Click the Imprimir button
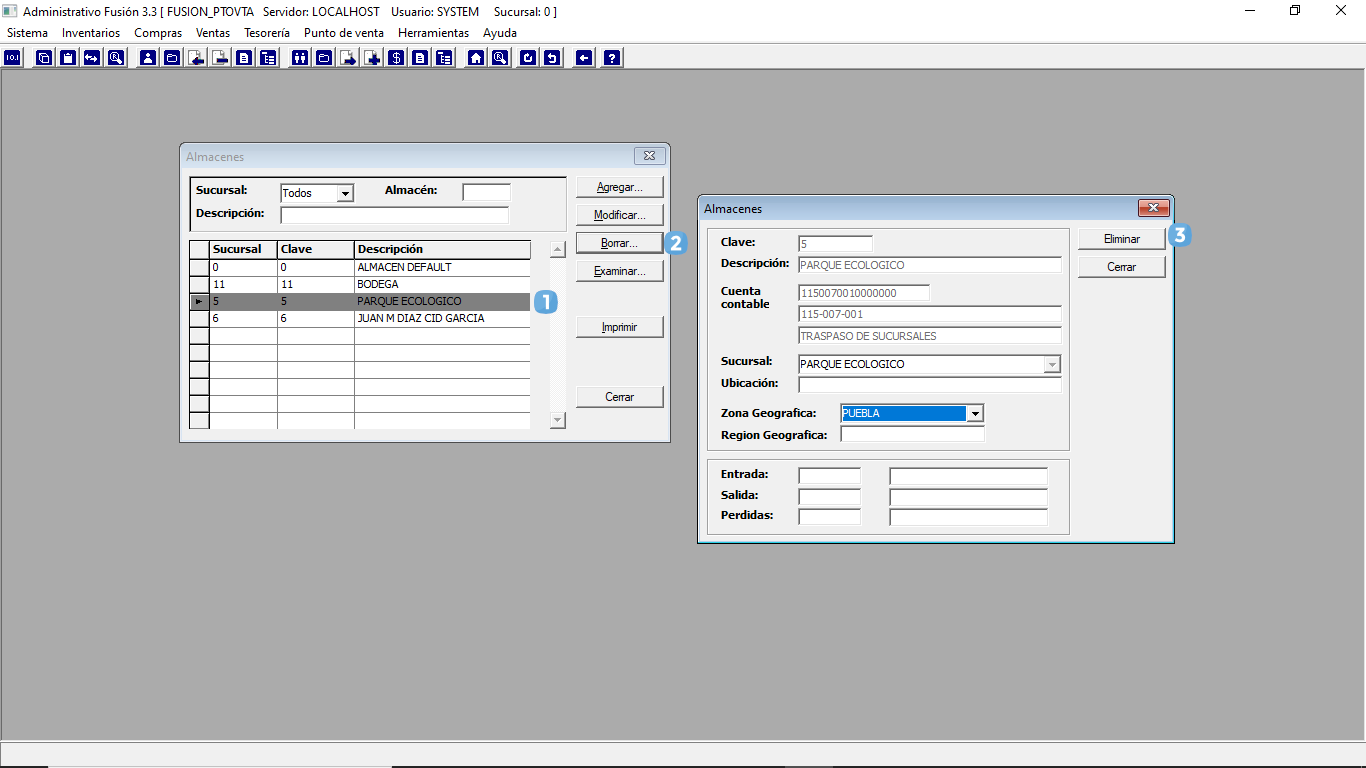The image size is (1366, 768). pyautogui.click(x=620, y=327)
